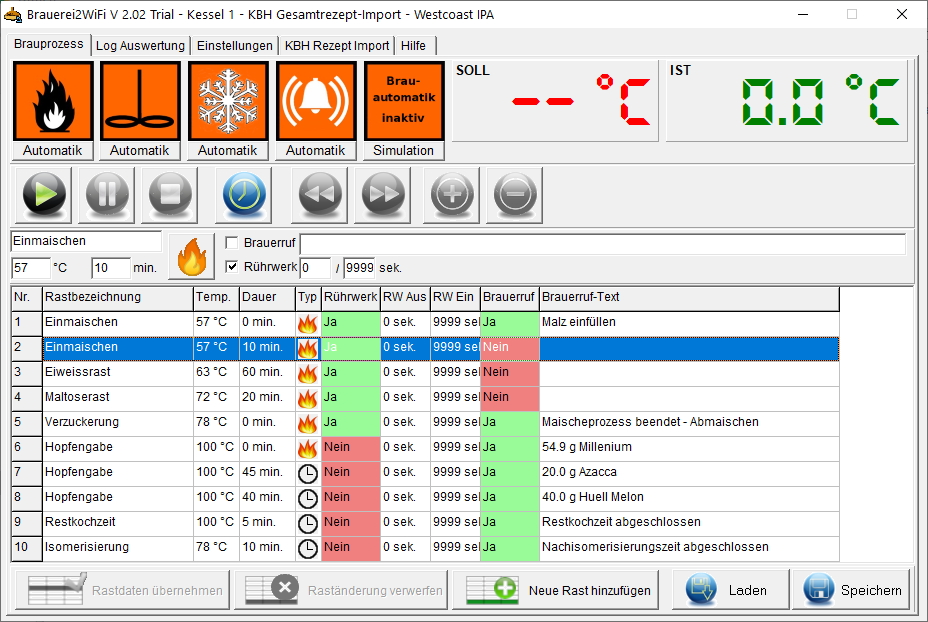The width and height of the screenshot is (928, 622).
Task: Click Neue Rast hinzufügen button
Action: click(558, 590)
